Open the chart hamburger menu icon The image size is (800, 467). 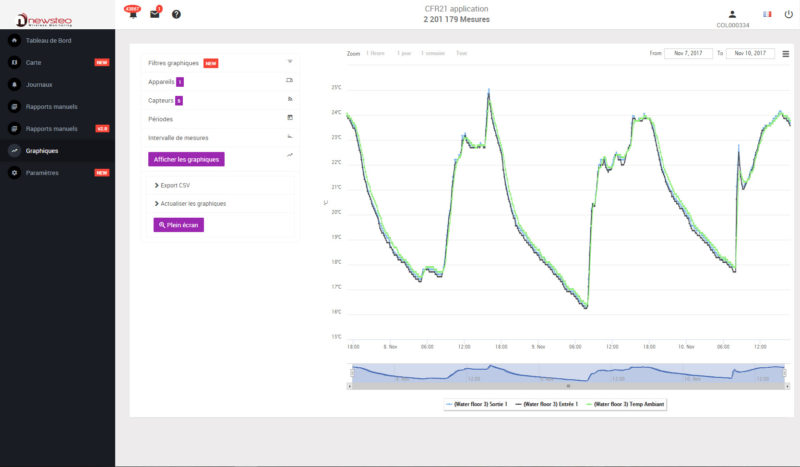[786, 54]
